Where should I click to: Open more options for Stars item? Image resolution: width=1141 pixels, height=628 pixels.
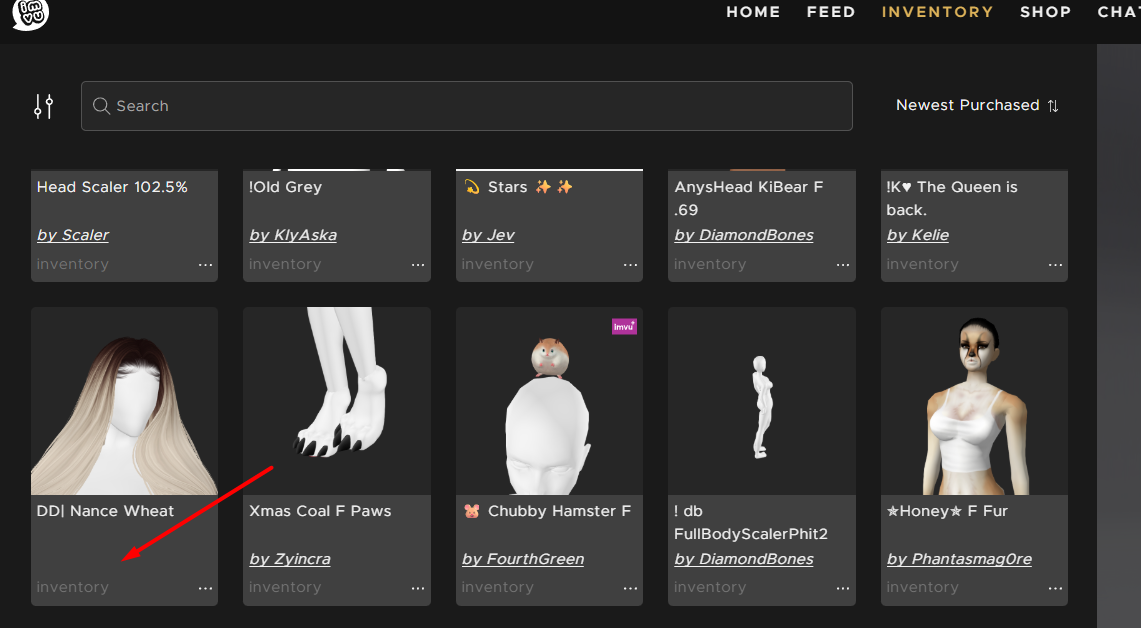(x=630, y=265)
